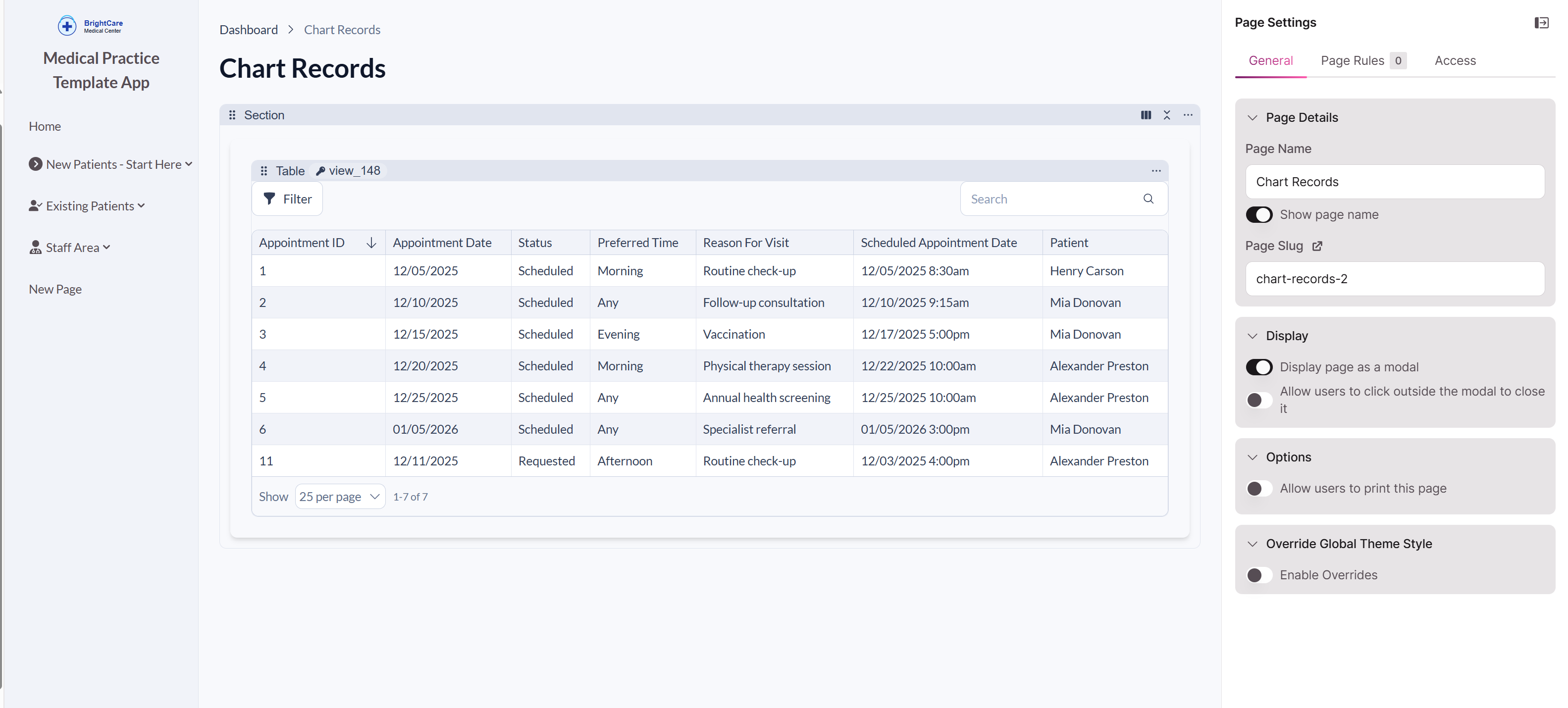
Task: Click the Filter button
Action: coord(287,199)
